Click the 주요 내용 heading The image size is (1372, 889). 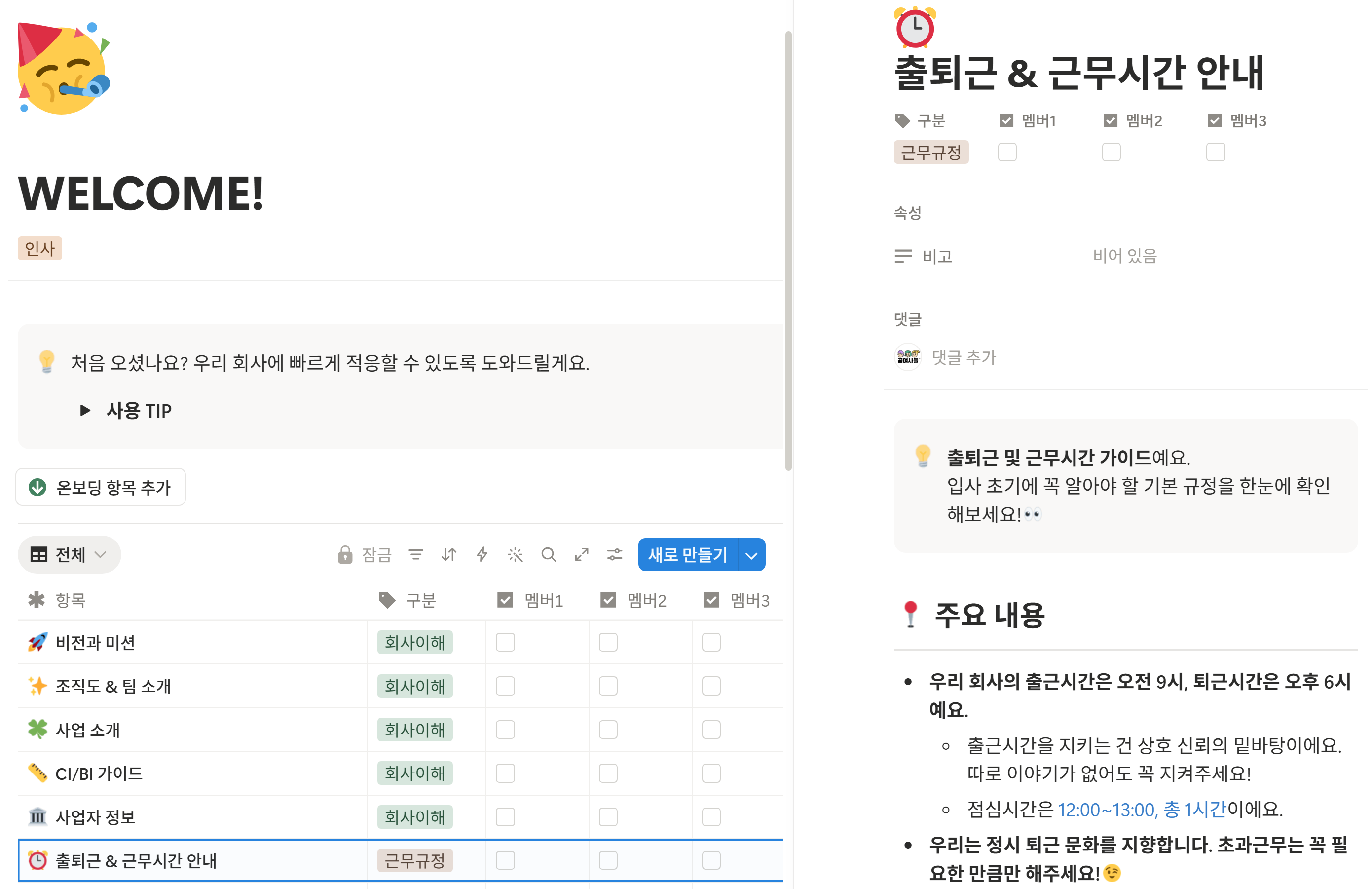click(x=989, y=615)
